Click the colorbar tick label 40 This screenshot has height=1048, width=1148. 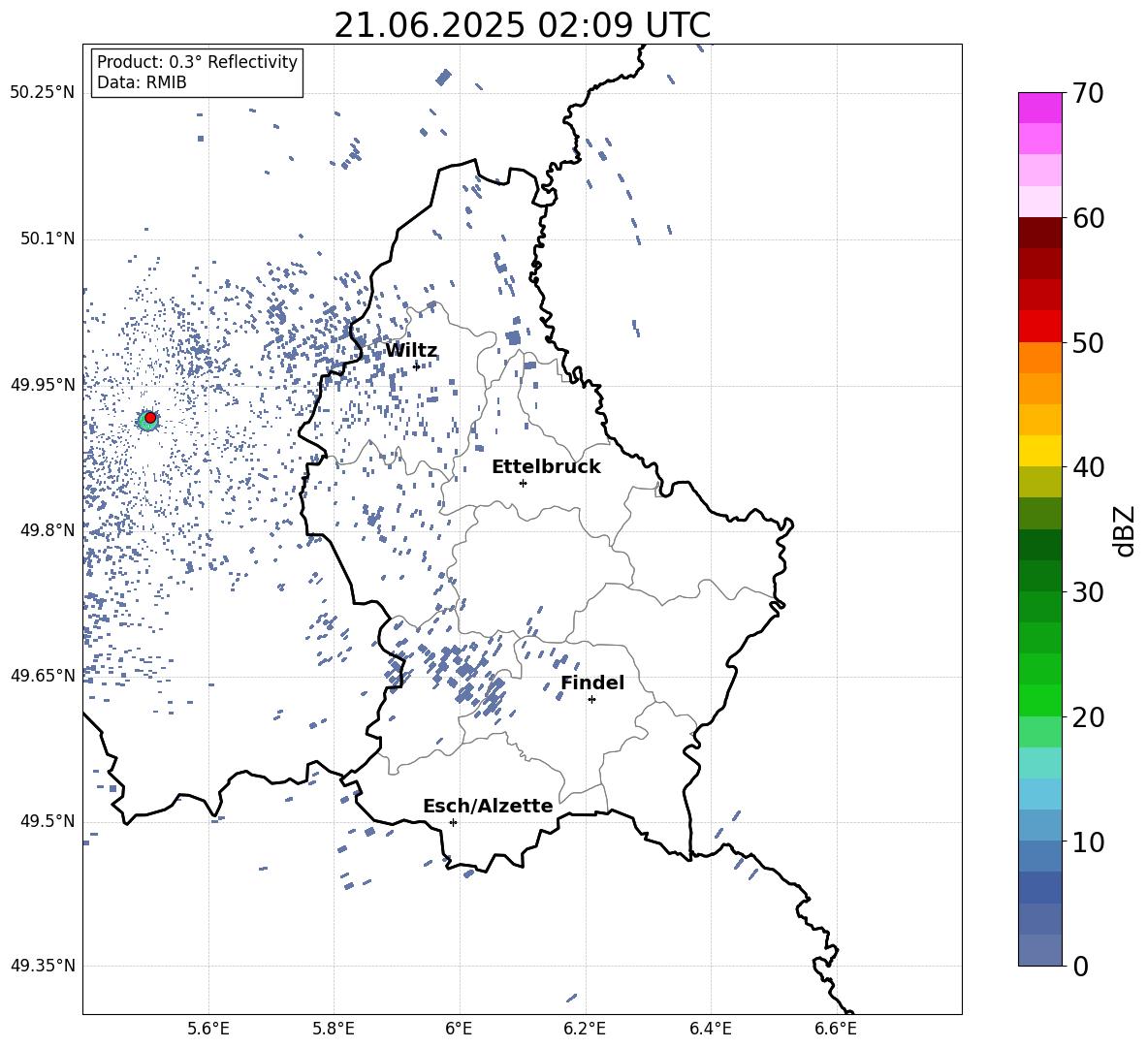(x=1088, y=467)
